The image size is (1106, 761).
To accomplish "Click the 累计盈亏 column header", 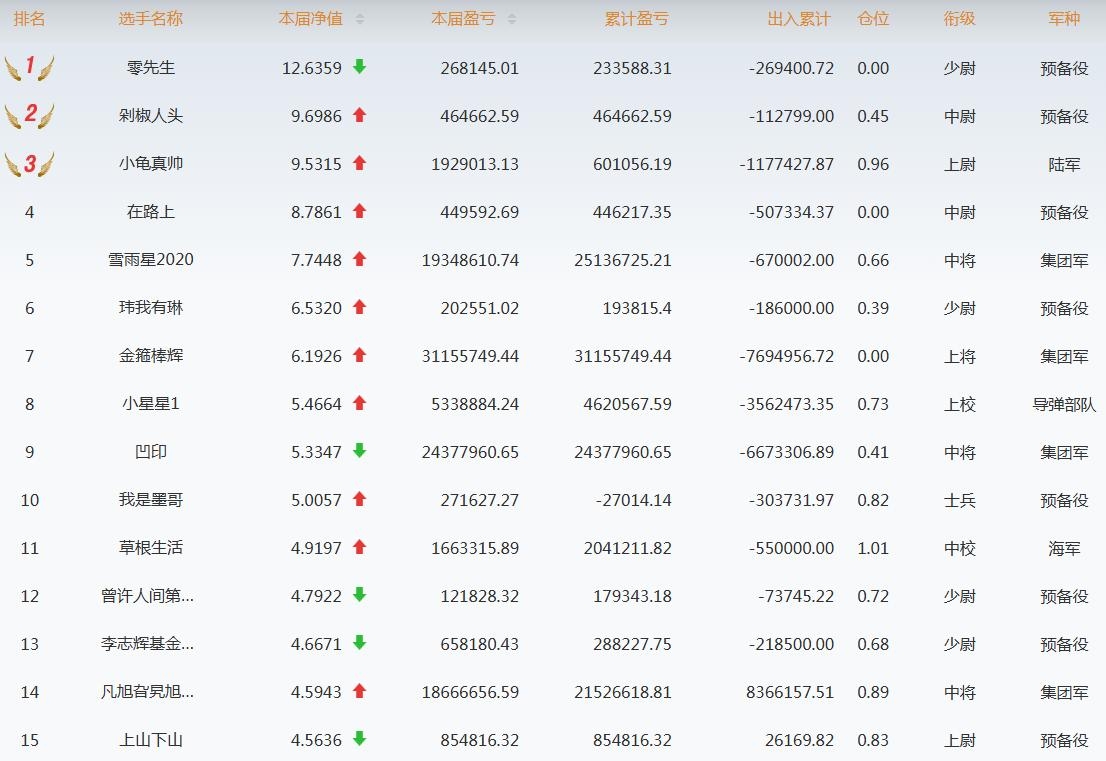I will pos(637,19).
